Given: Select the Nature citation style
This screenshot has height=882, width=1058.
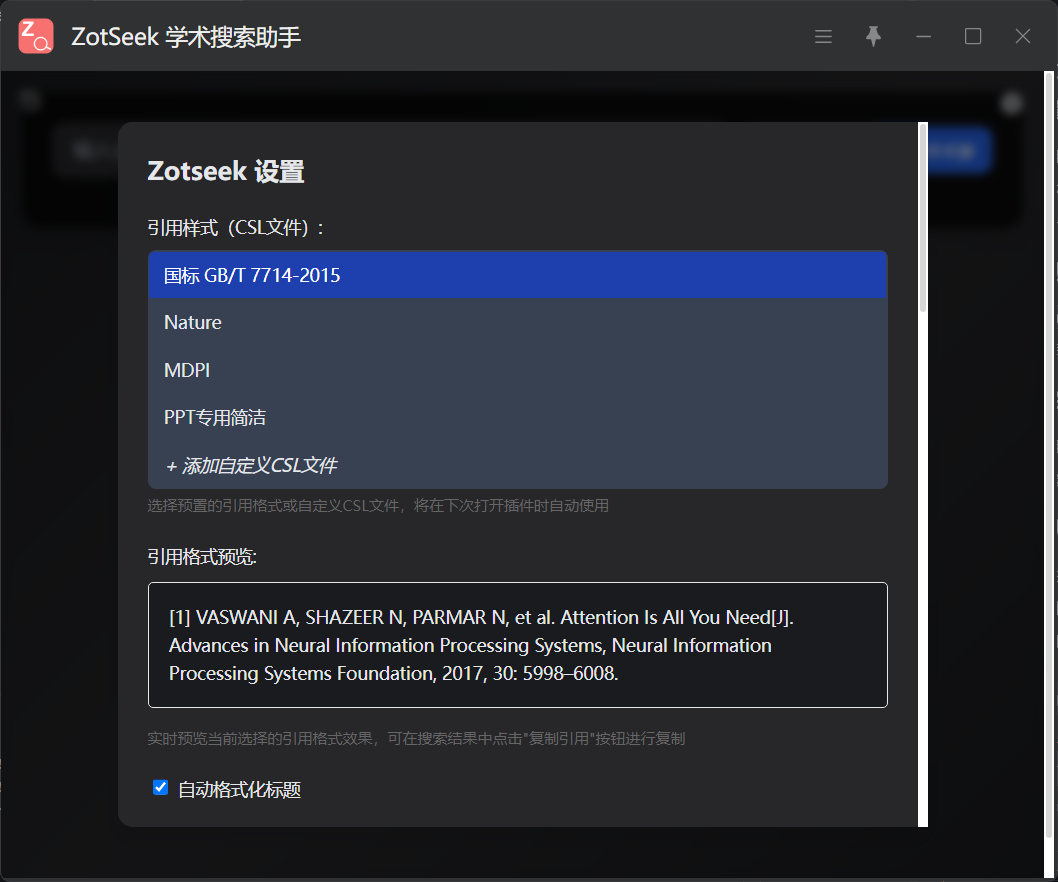Looking at the screenshot, I should pos(518,323).
